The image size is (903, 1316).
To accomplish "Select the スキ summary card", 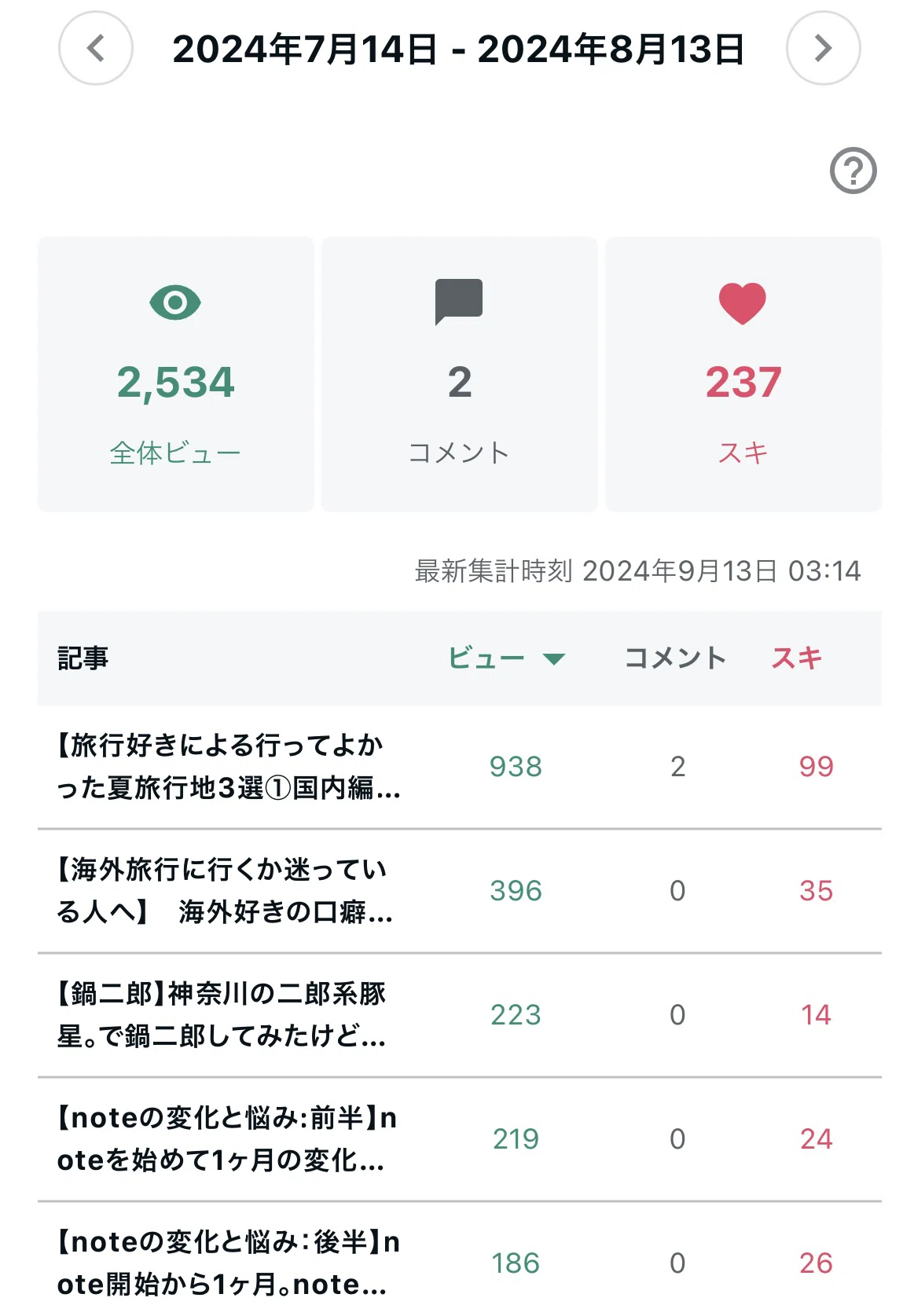I will click(x=743, y=374).
